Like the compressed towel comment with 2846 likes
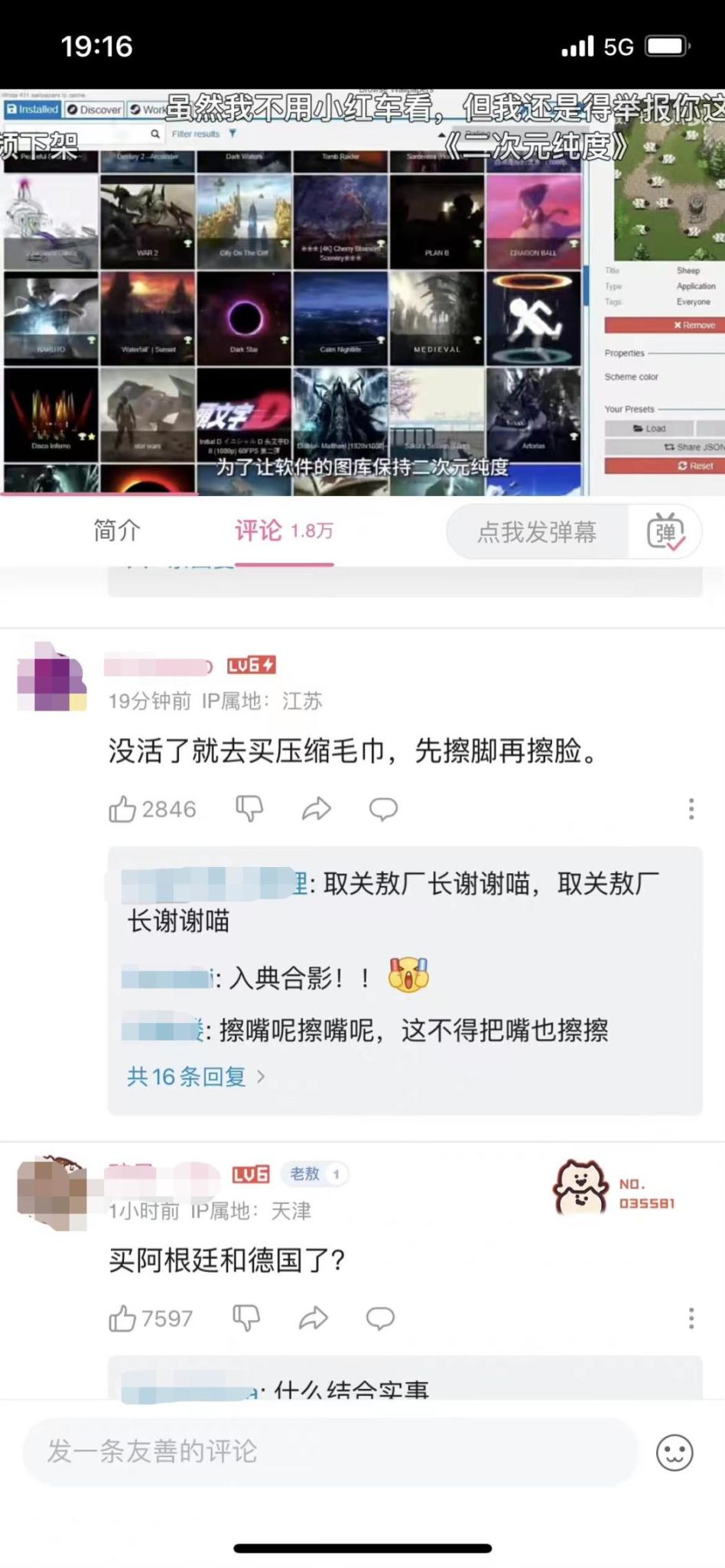This screenshot has height=1568, width=725. 151,809
